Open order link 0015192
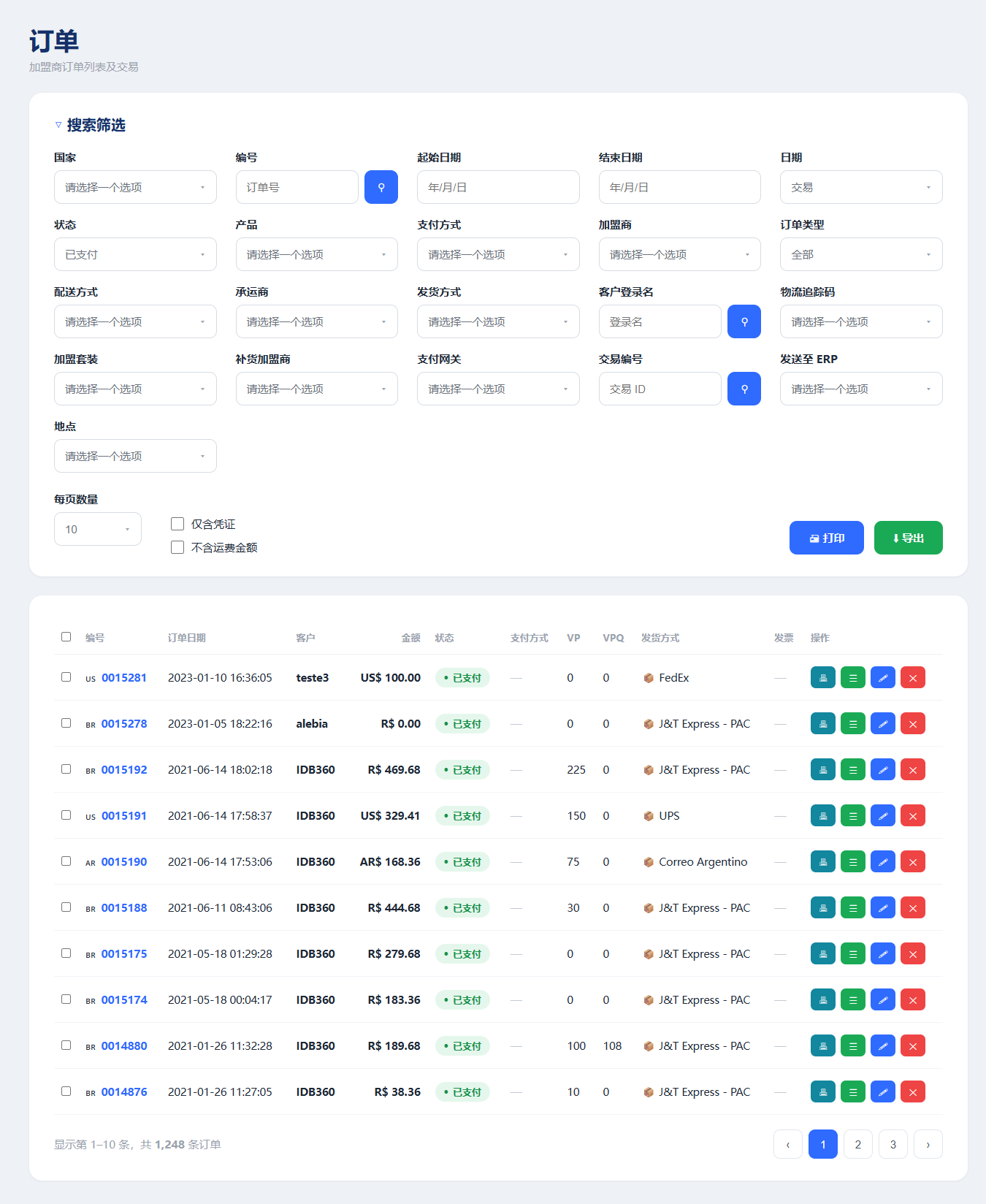Screen dimensions: 986x1204 (x=124, y=769)
